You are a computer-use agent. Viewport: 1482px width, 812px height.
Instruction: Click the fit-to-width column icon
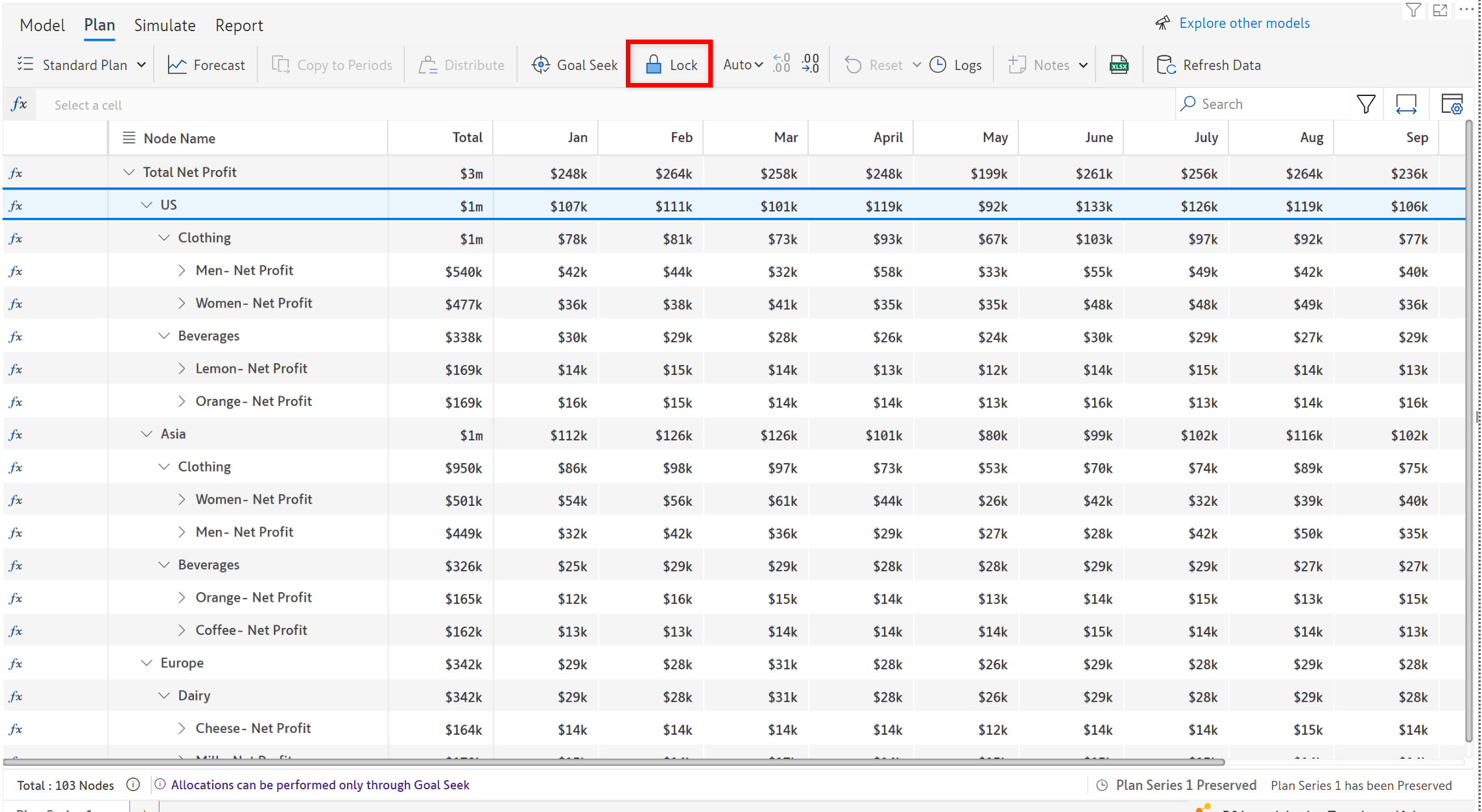point(1406,104)
